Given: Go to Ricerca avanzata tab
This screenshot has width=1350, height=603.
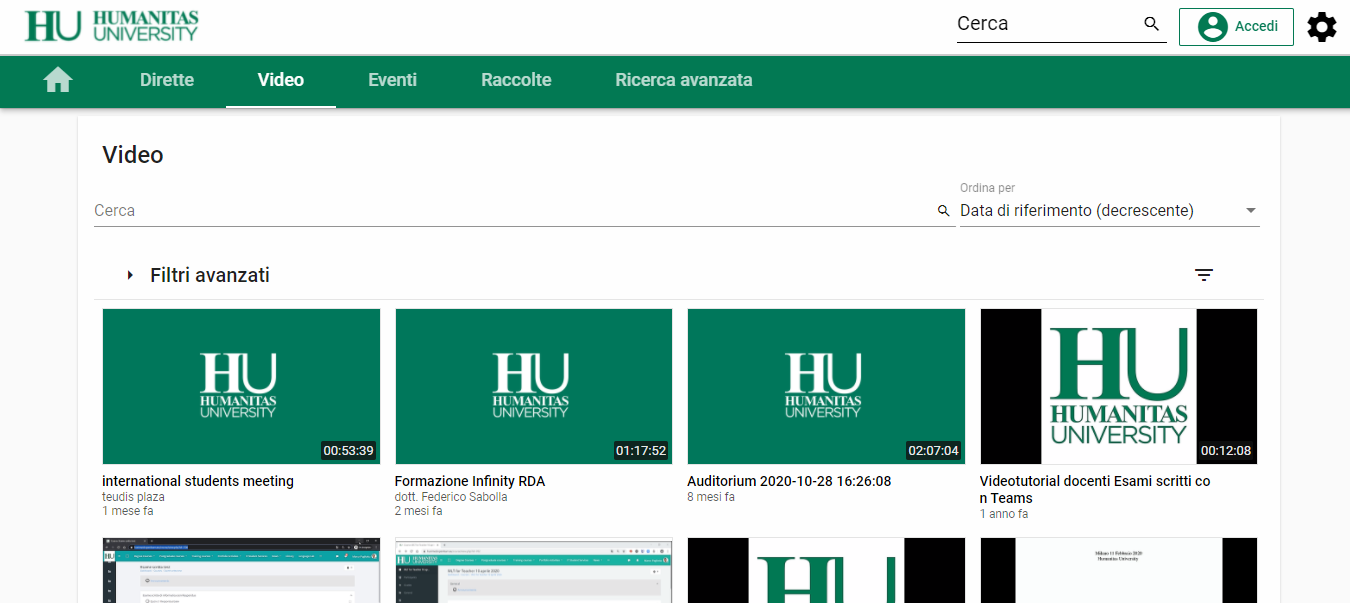Looking at the screenshot, I should click(684, 80).
